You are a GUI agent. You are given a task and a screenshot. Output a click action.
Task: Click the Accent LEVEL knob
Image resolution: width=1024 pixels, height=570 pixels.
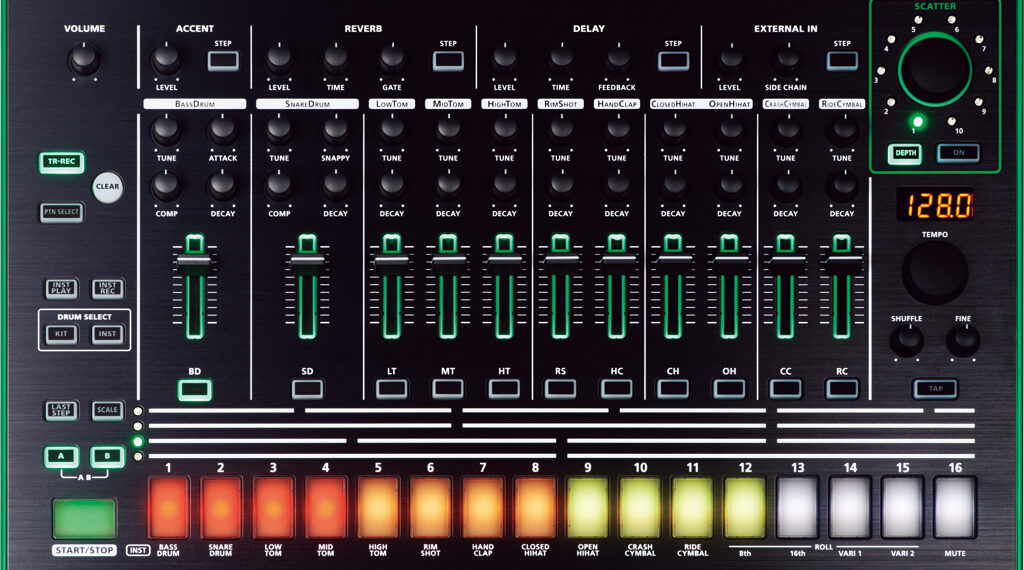tap(167, 60)
